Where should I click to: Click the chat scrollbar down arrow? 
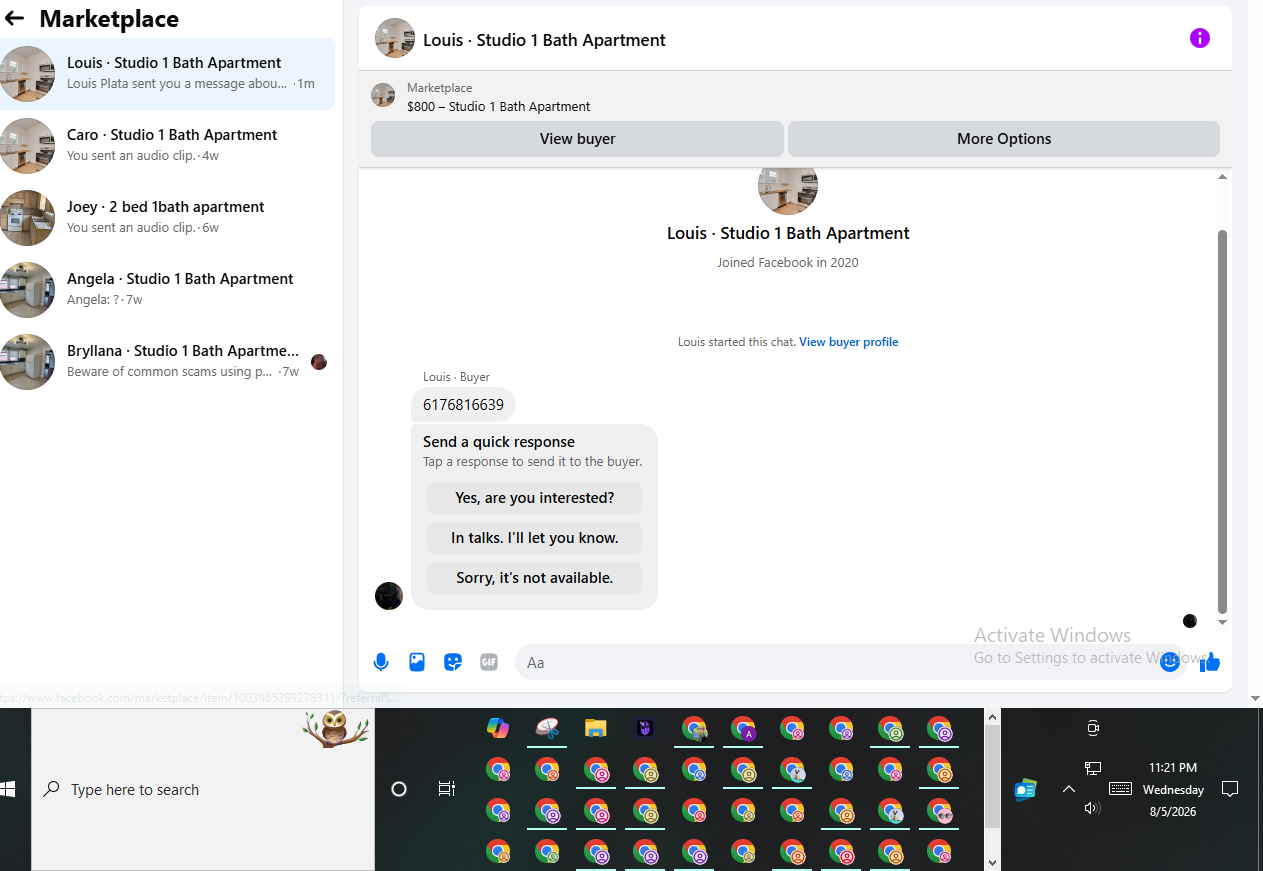click(x=1222, y=622)
